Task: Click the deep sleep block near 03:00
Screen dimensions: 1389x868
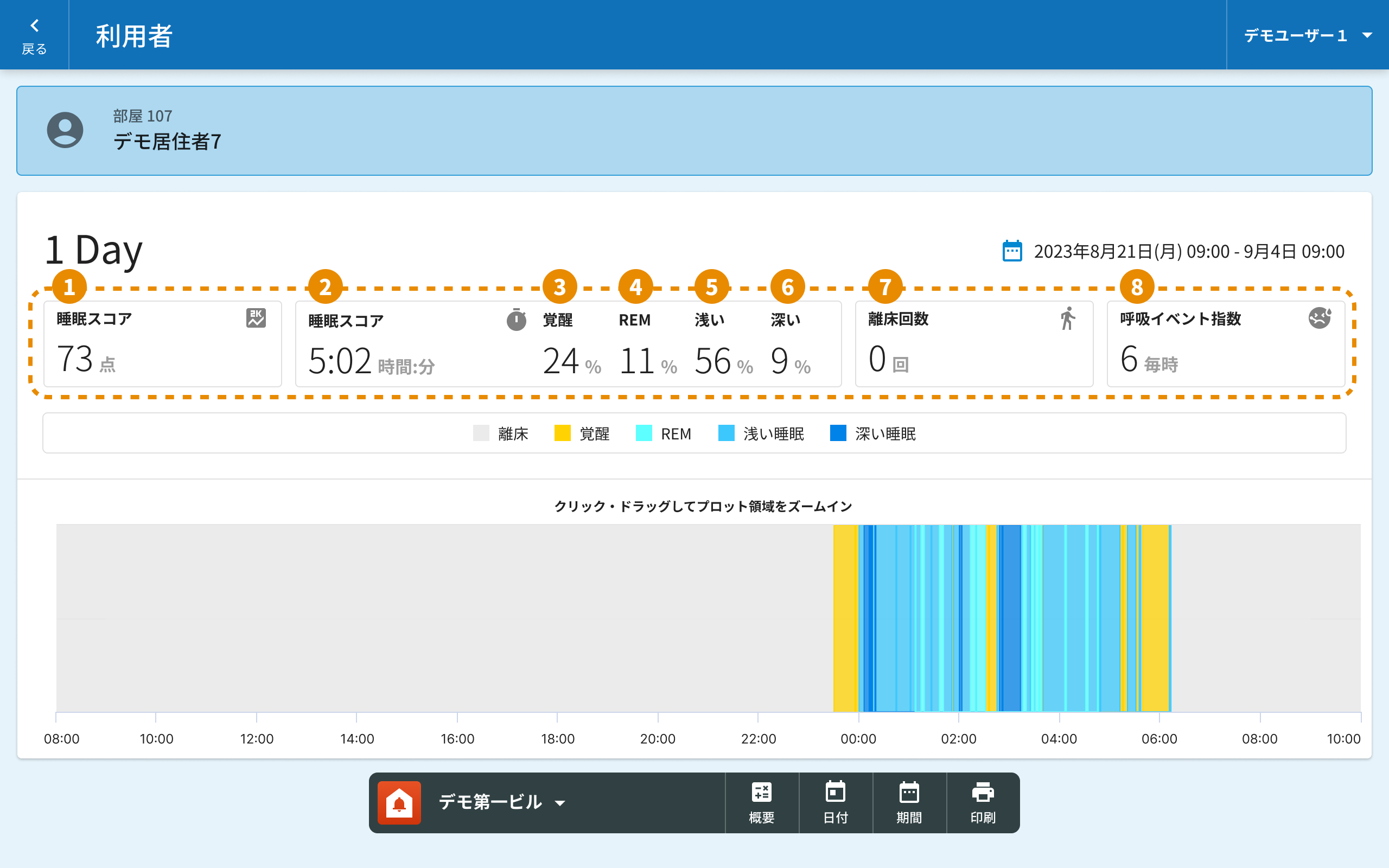Action: pyautogui.click(x=1010, y=618)
